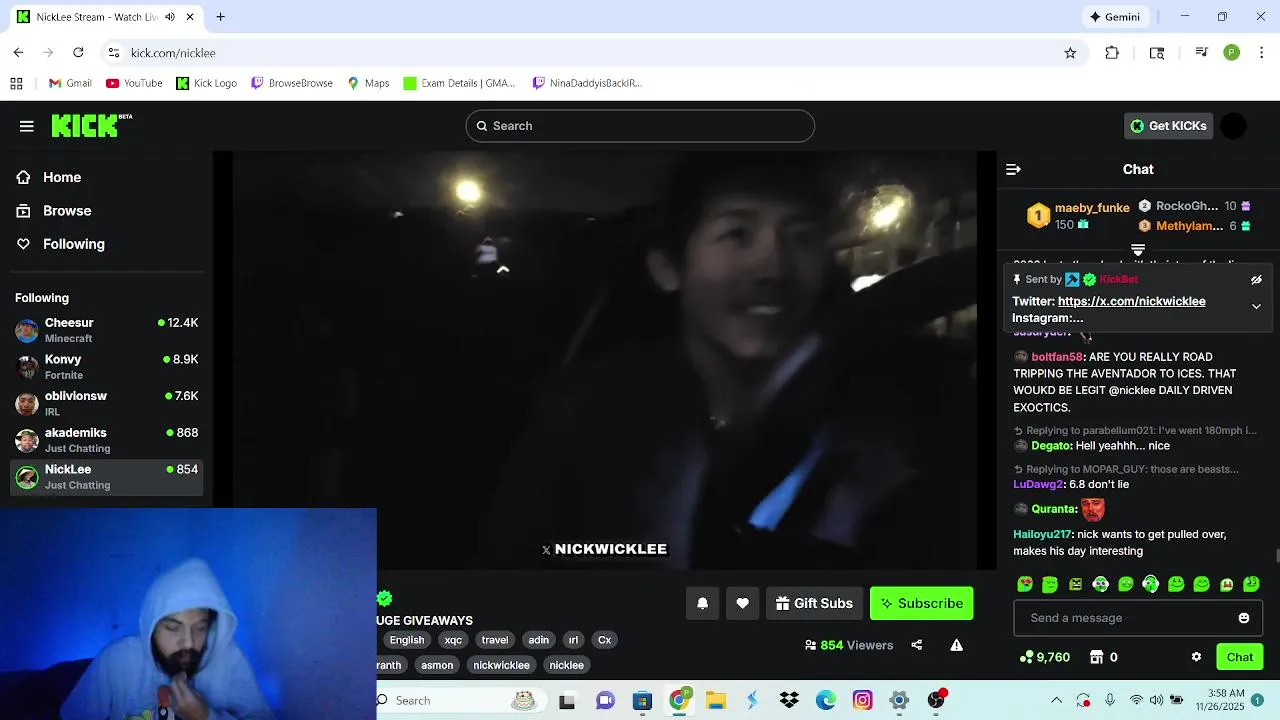This screenshot has width=1280, height=720.
Task: Click Gift Subs button
Action: point(814,603)
